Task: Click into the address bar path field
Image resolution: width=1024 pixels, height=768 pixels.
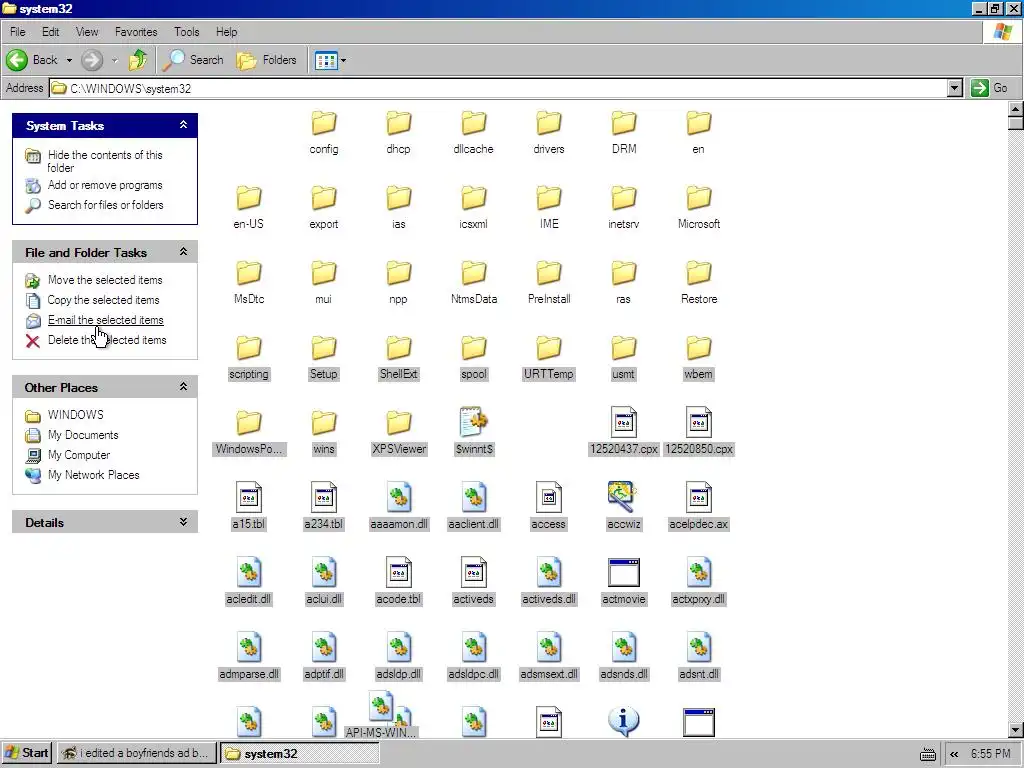Action: click(x=499, y=88)
